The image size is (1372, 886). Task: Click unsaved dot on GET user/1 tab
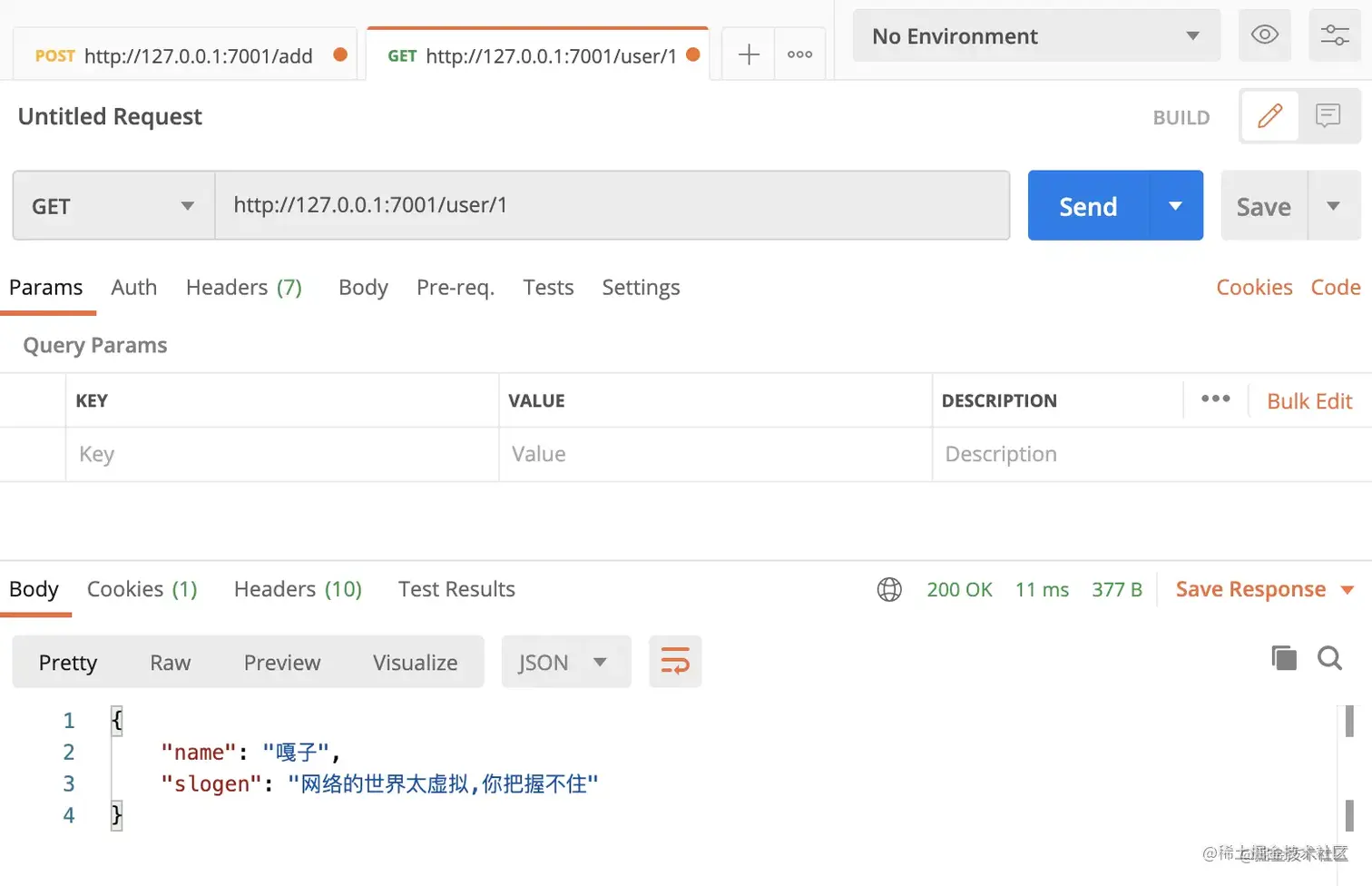pyautogui.click(x=693, y=54)
